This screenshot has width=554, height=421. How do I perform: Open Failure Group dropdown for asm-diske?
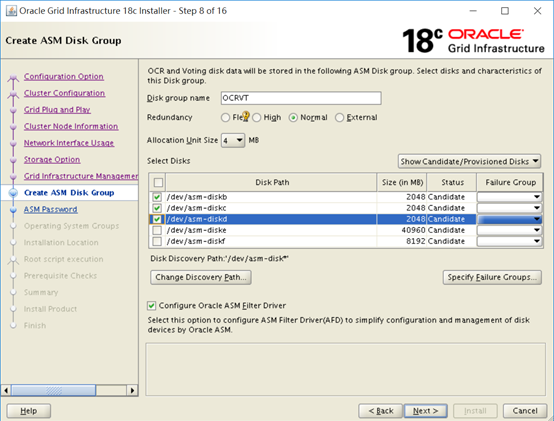click(509, 230)
